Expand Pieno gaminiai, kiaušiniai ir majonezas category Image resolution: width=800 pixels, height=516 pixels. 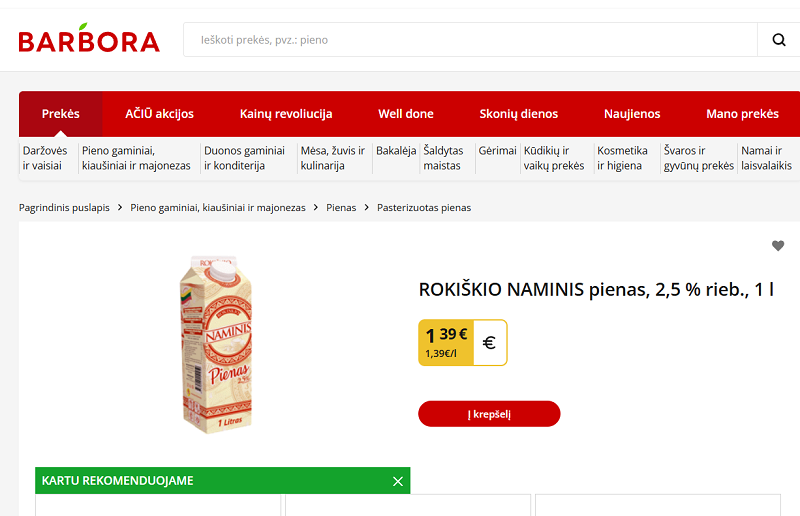tap(136, 158)
